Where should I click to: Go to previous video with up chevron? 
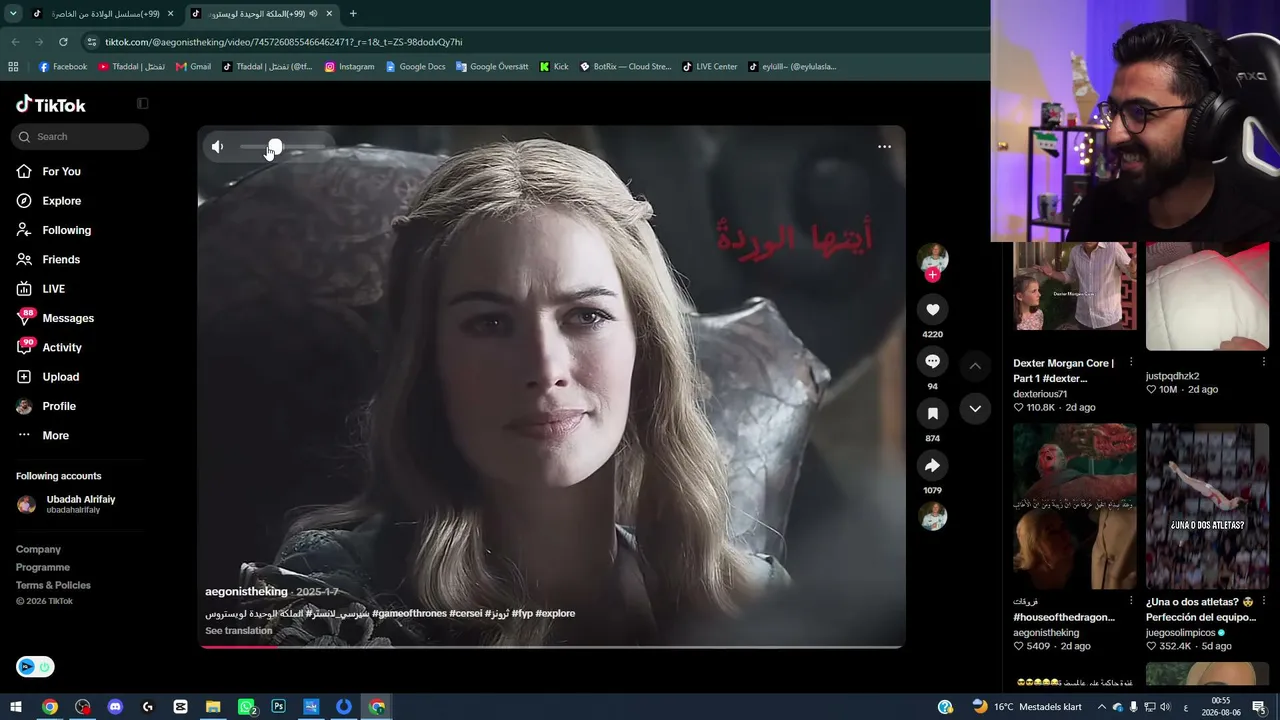click(975, 366)
